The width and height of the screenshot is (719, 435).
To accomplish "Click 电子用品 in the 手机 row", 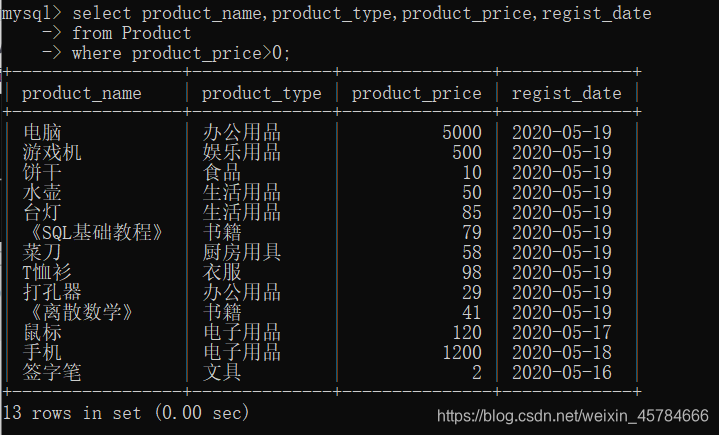I will (x=242, y=352).
